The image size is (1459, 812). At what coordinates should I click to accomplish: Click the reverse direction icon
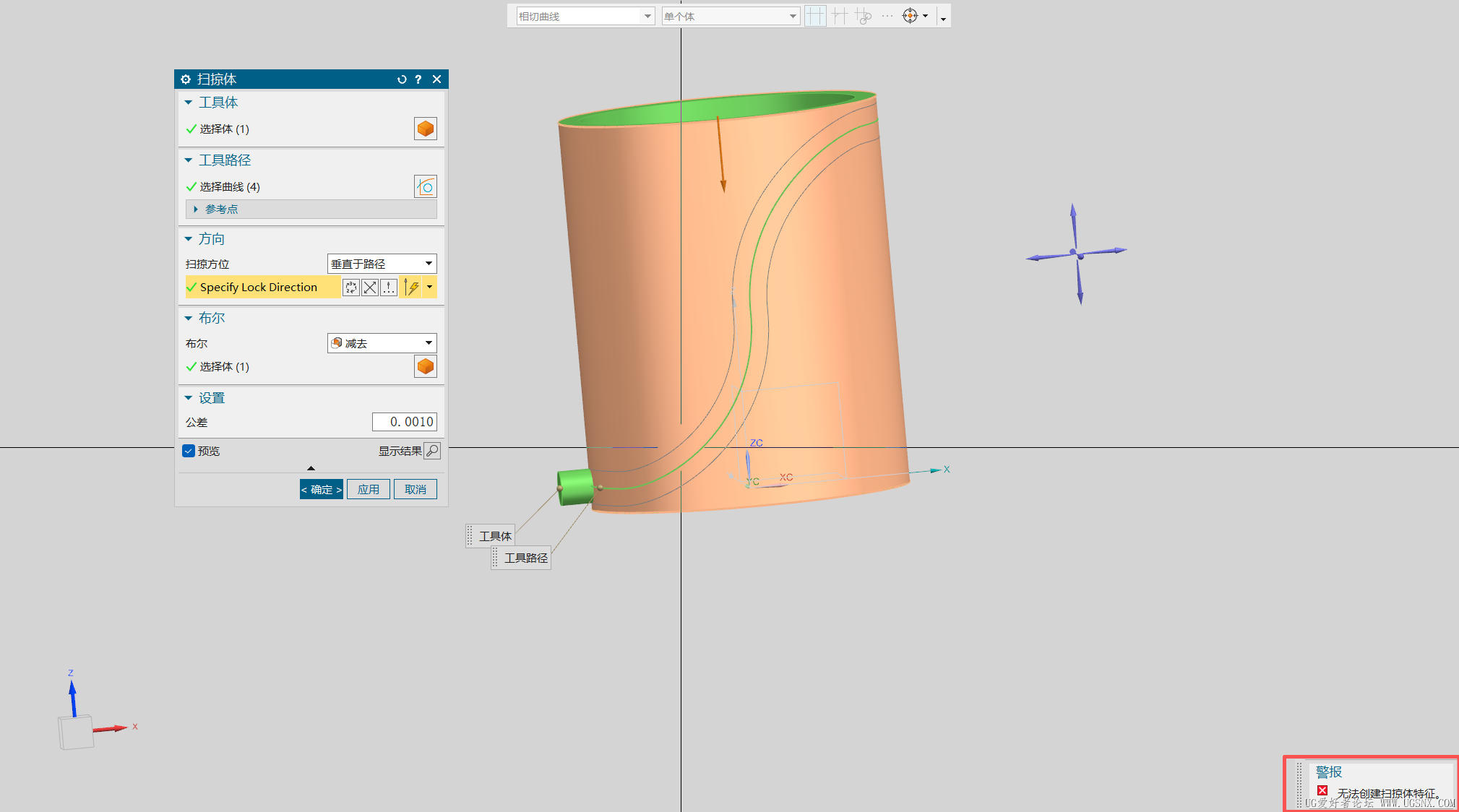370,288
